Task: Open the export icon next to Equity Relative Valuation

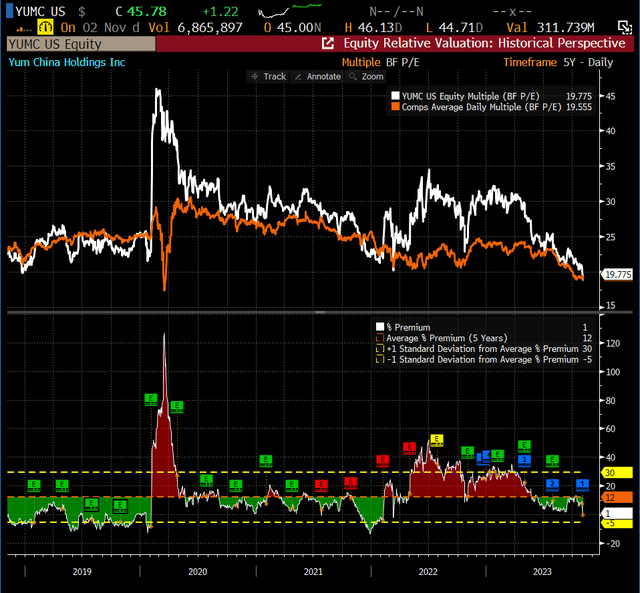Action: [x=328, y=43]
